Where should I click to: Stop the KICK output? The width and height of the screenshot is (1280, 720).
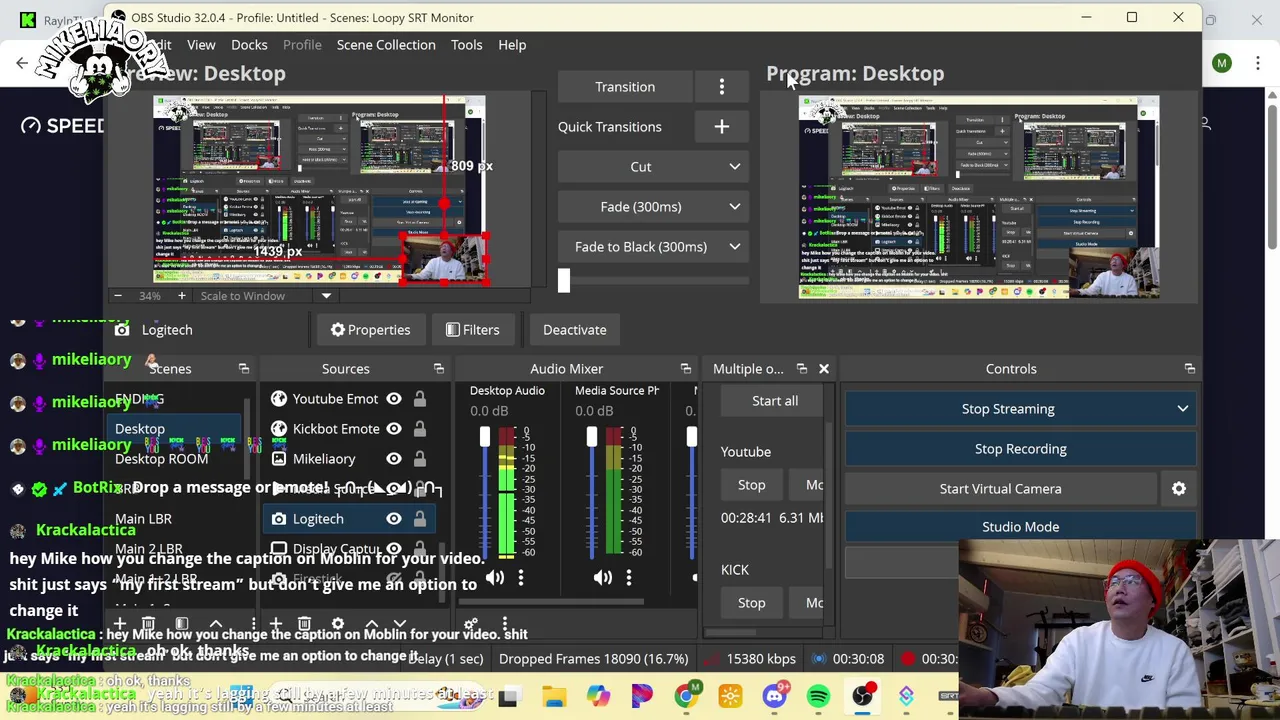[x=751, y=603]
